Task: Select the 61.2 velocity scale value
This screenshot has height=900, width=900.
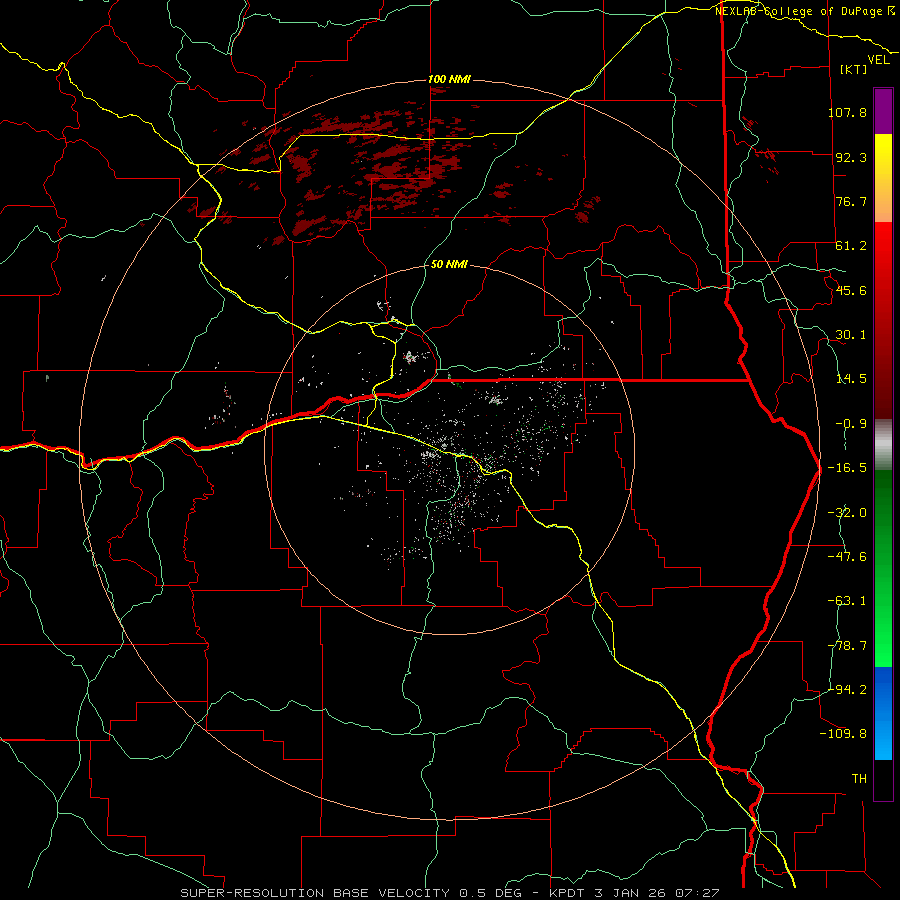Action: [851, 246]
